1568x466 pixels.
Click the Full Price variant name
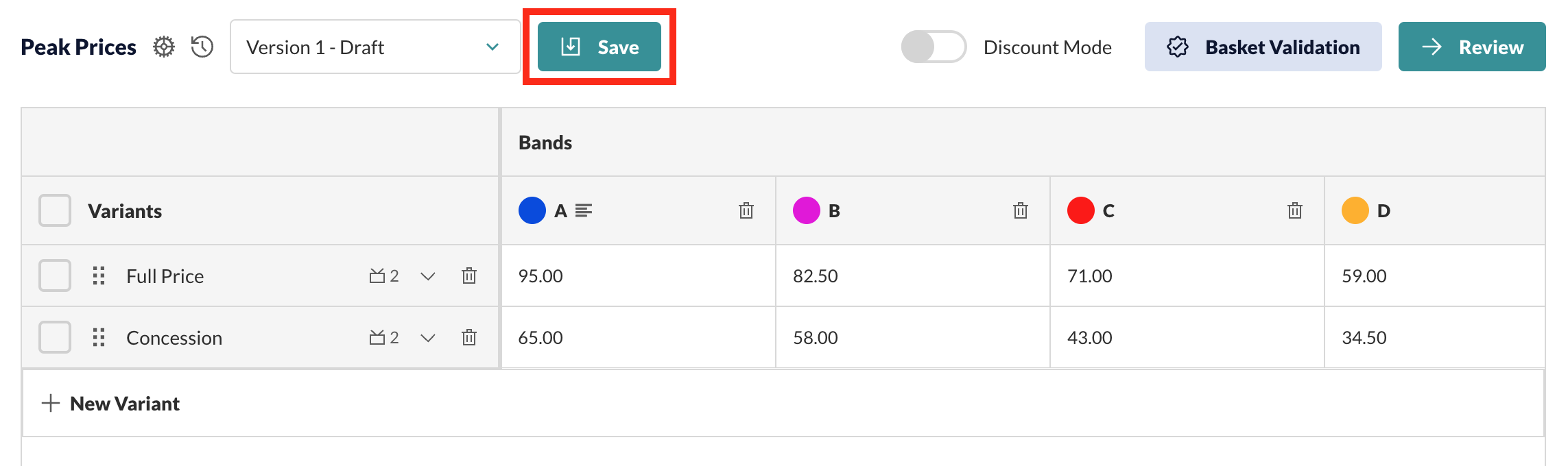[165, 275]
